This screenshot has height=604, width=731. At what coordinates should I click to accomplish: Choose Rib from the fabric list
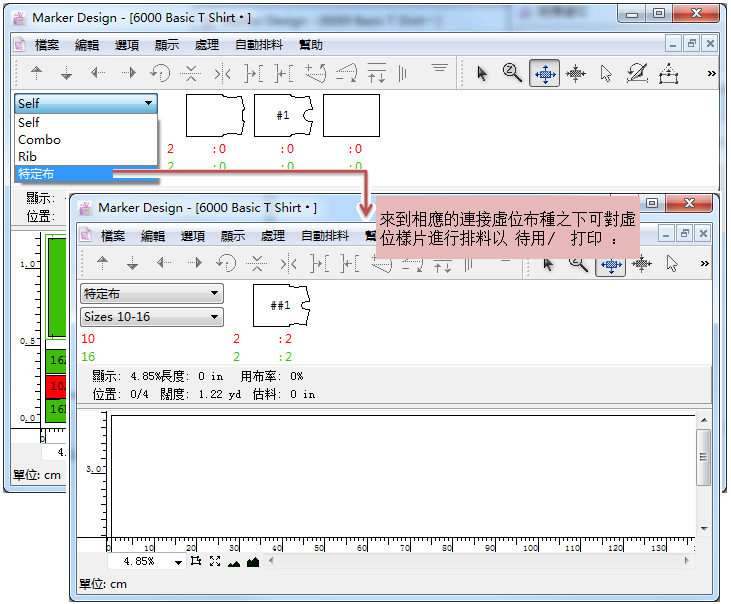pyautogui.click(x=27, y=156)
